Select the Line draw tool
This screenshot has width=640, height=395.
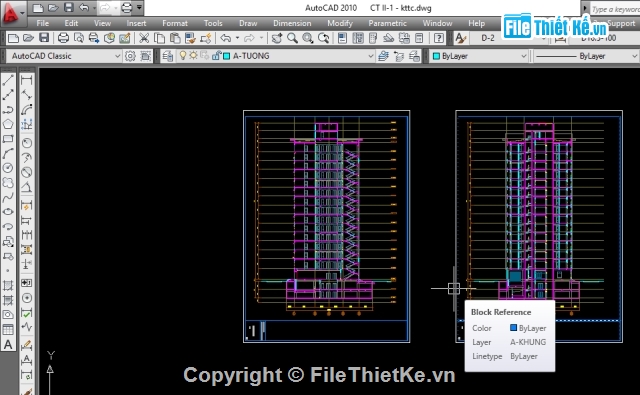click(x=8, y=80)
